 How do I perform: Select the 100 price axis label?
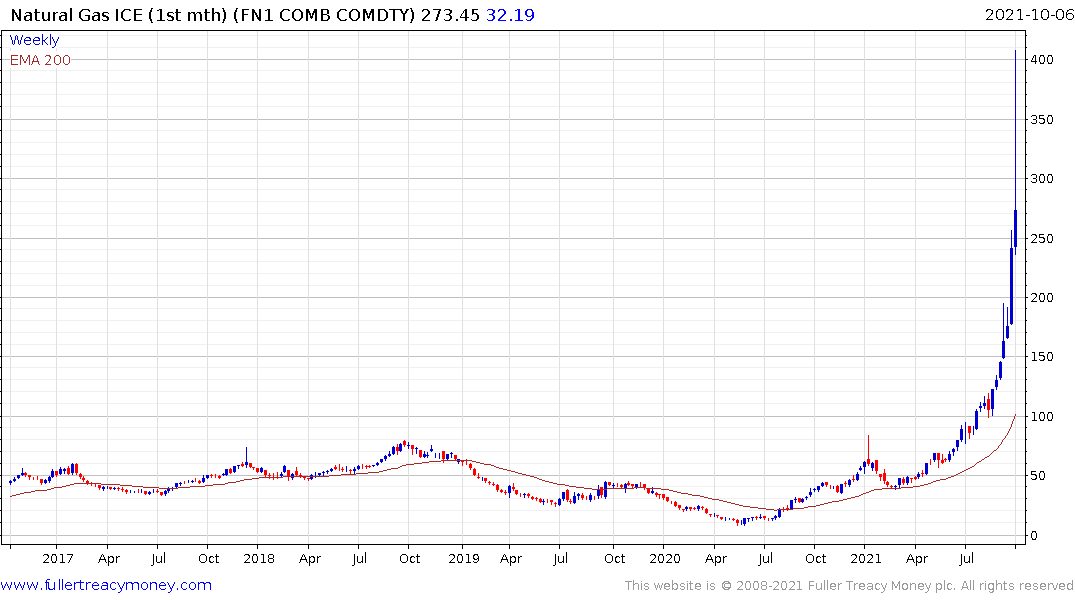(x=1041, y=416)
